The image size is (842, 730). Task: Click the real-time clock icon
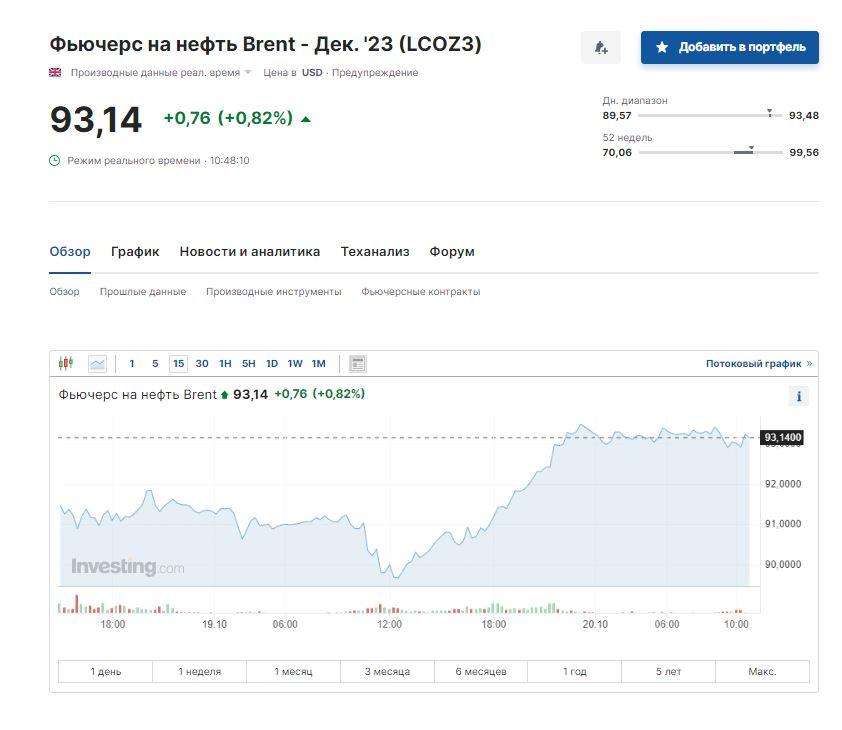tap(55, 160)
